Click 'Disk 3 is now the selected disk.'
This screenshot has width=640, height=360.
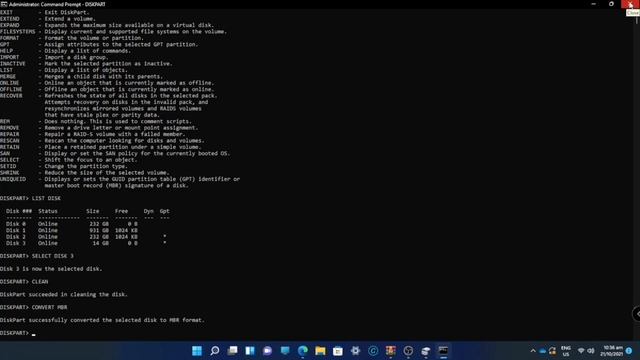pos(51,269)
